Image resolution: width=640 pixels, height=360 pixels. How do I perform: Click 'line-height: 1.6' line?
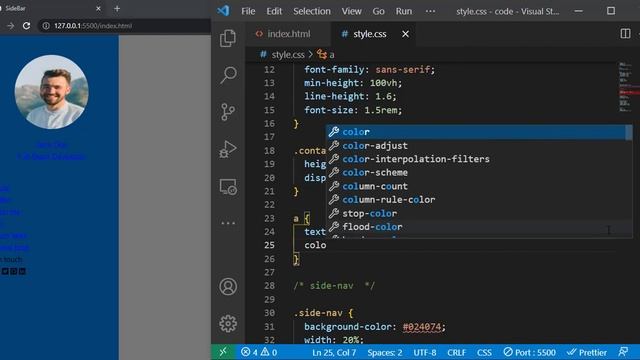pyautogui.click(x=350, y=97)
